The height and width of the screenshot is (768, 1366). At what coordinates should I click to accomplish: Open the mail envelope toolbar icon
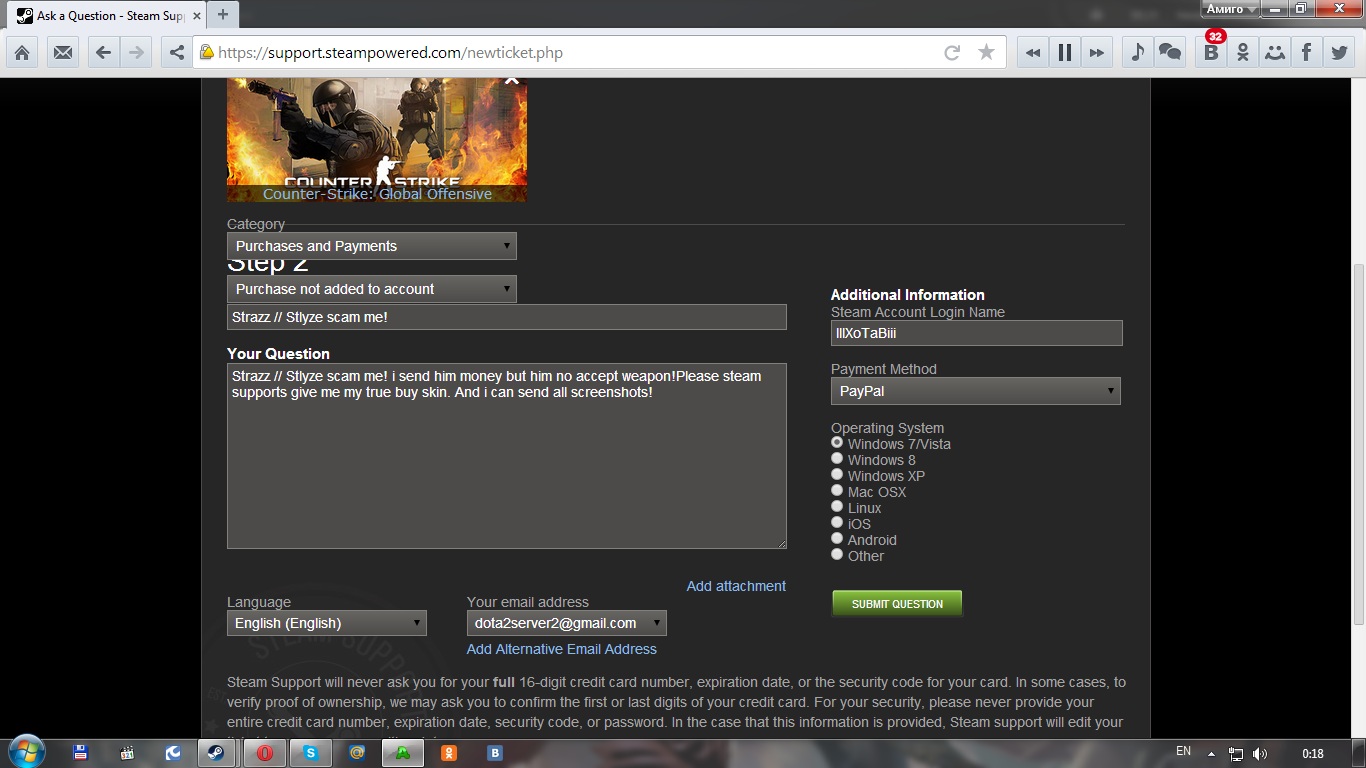point(63,53)
